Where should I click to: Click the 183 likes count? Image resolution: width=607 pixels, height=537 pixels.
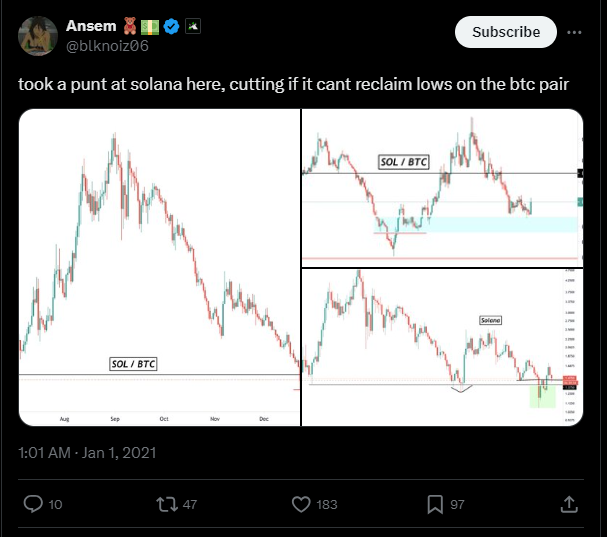(x=326, y=505)
